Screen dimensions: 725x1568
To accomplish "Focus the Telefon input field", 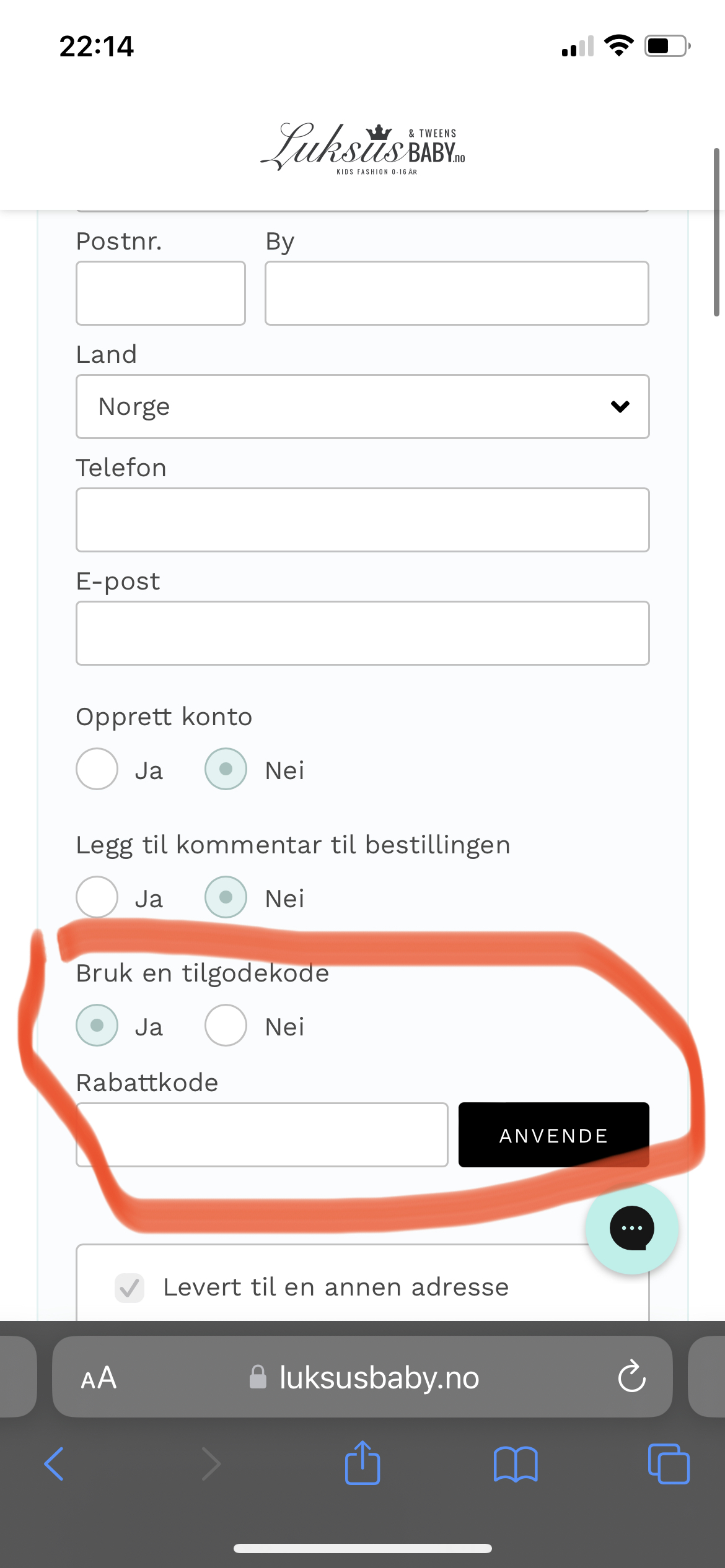I will [362, 520].
